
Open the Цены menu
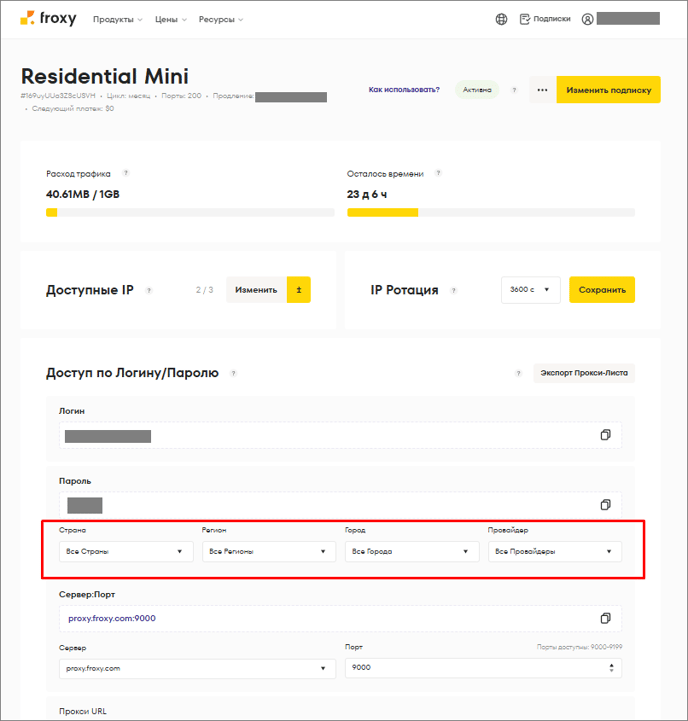[x=171, y=19]
